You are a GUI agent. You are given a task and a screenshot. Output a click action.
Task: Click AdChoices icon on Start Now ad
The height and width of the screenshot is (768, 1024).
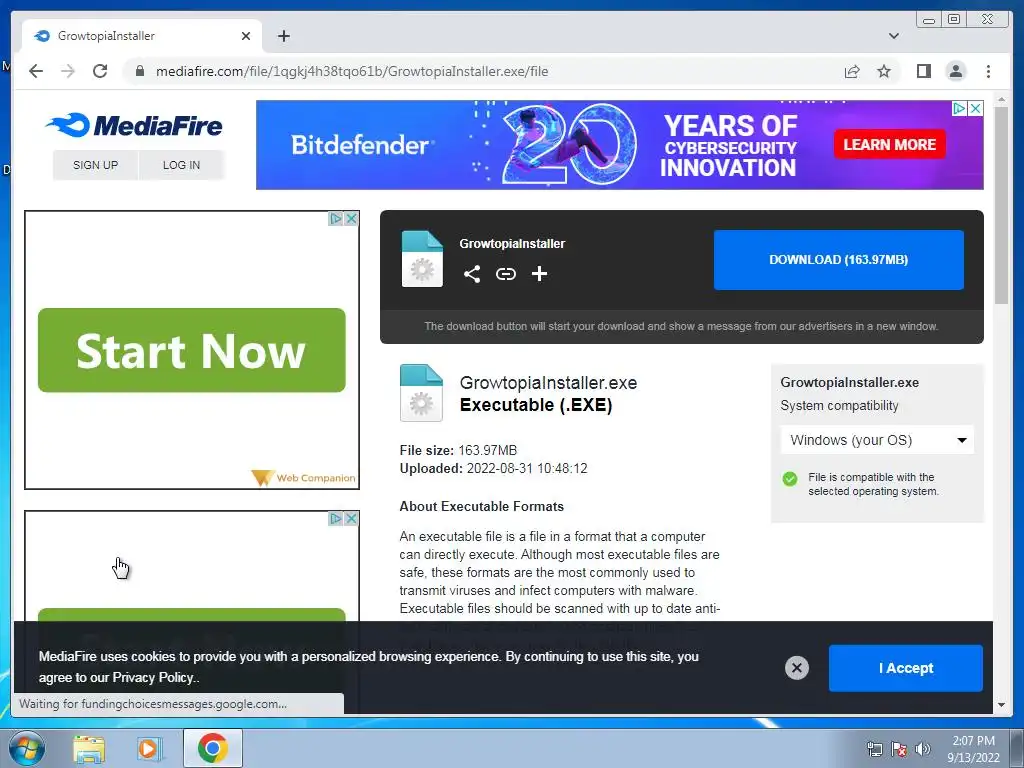336,219
